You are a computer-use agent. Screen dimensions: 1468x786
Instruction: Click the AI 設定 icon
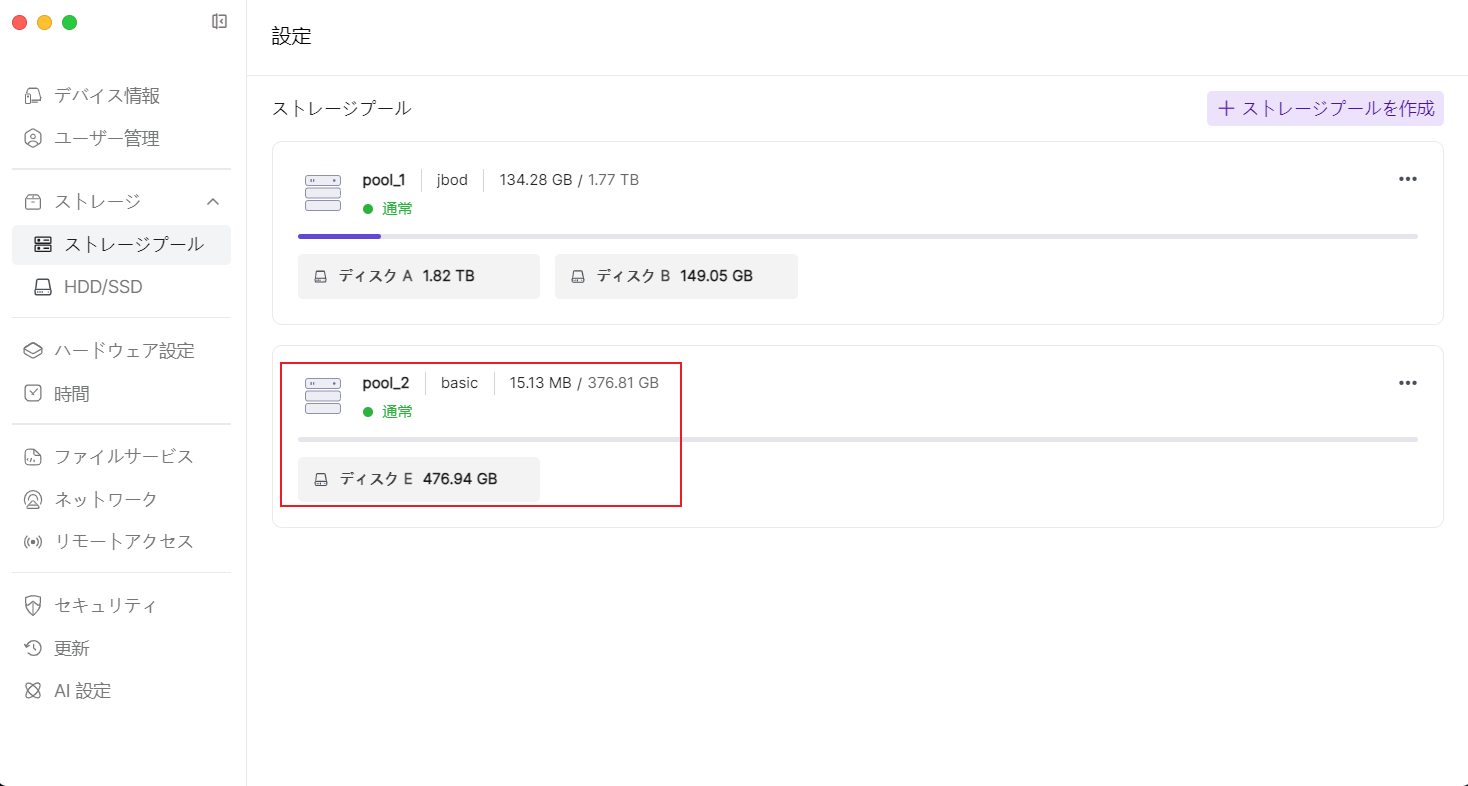(x=34, y=691)
